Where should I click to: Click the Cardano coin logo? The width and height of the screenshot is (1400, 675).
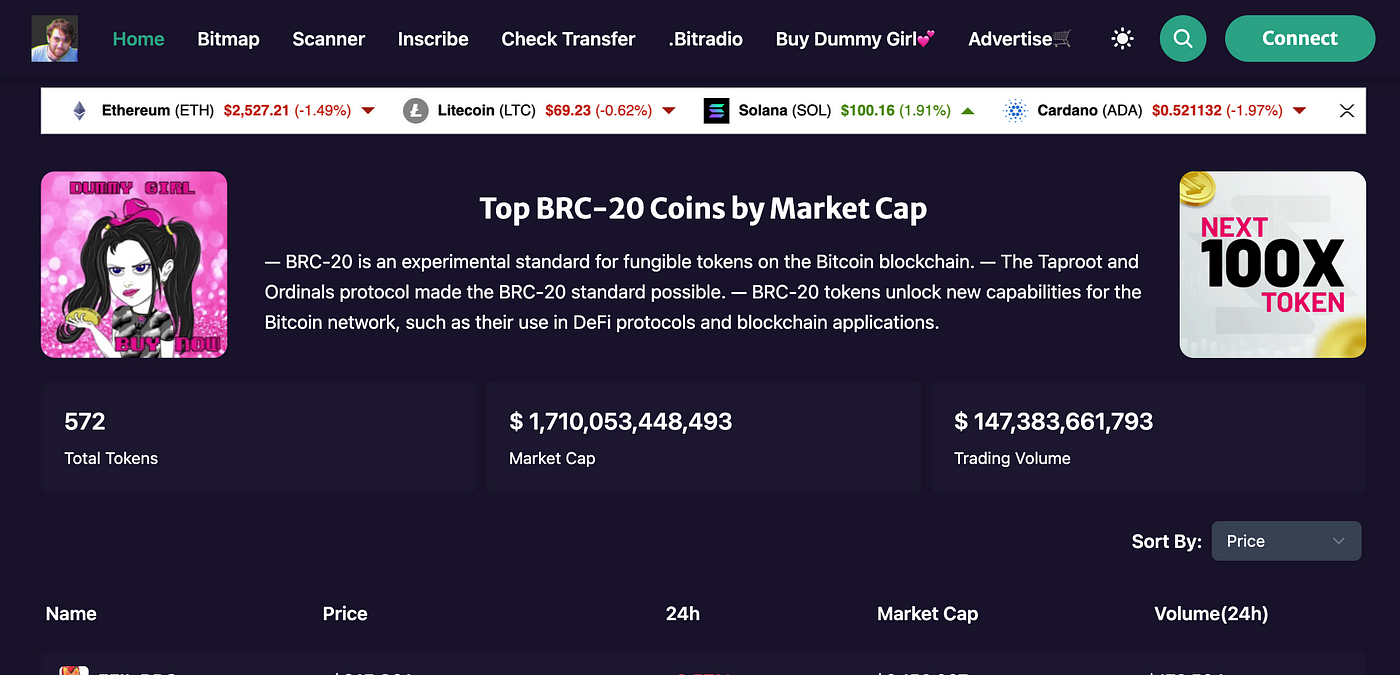1015,111
